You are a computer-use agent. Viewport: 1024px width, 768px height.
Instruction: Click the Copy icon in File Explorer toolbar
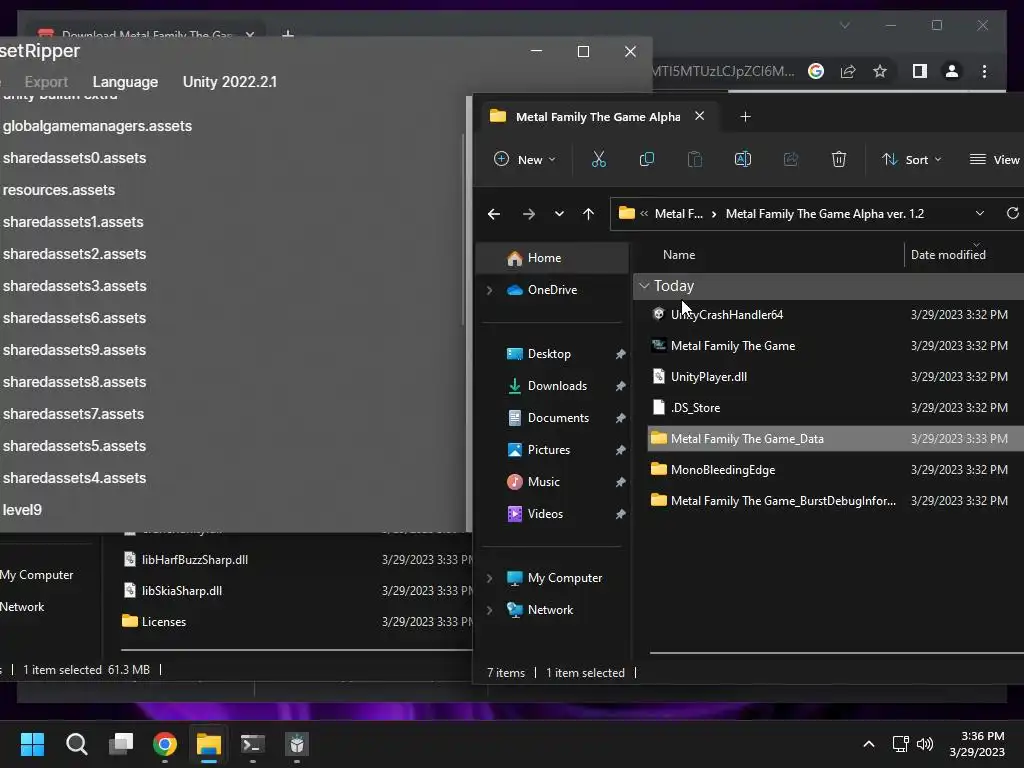point(647,159)
